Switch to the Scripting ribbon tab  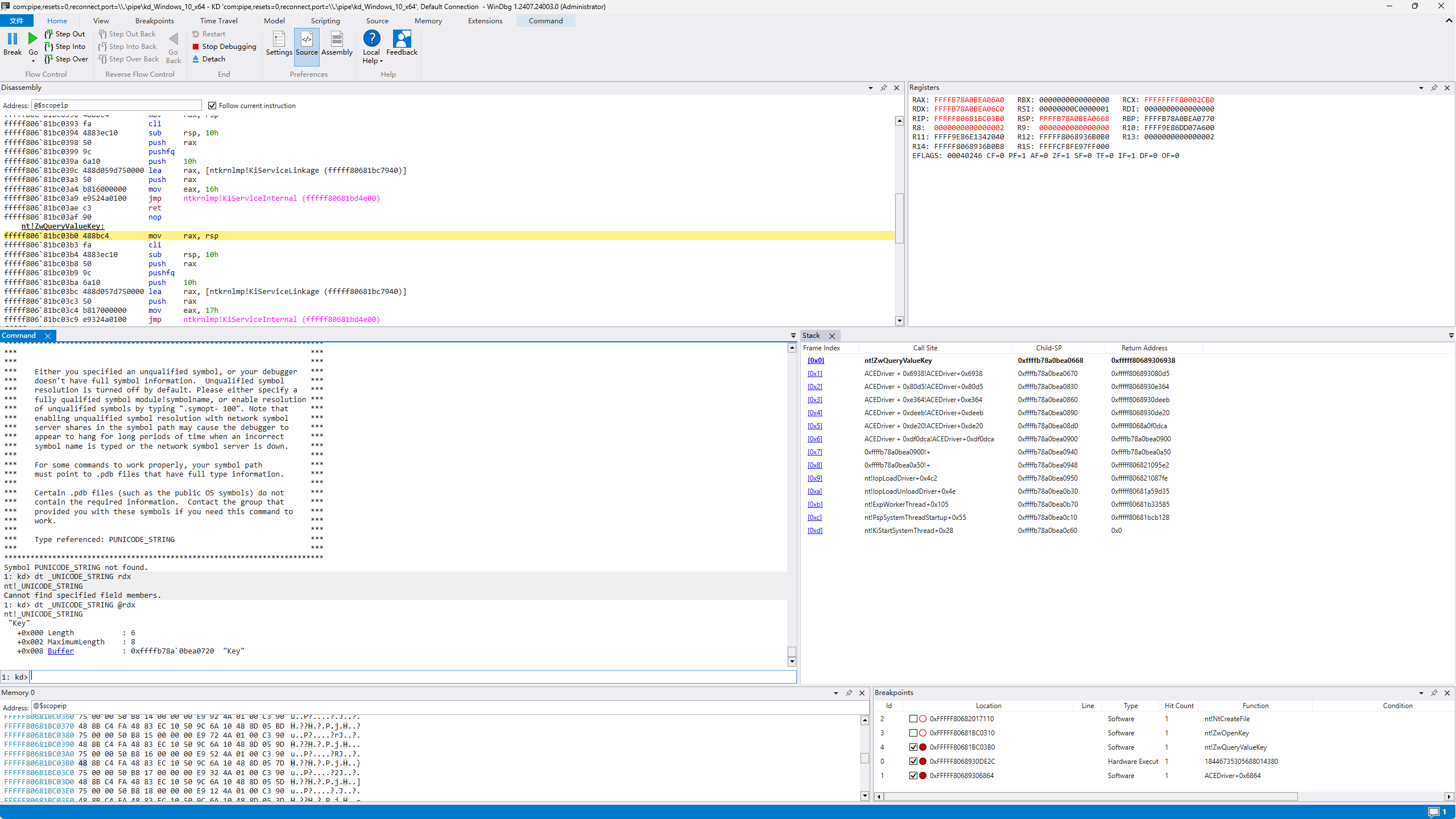(x=325, y=21)
